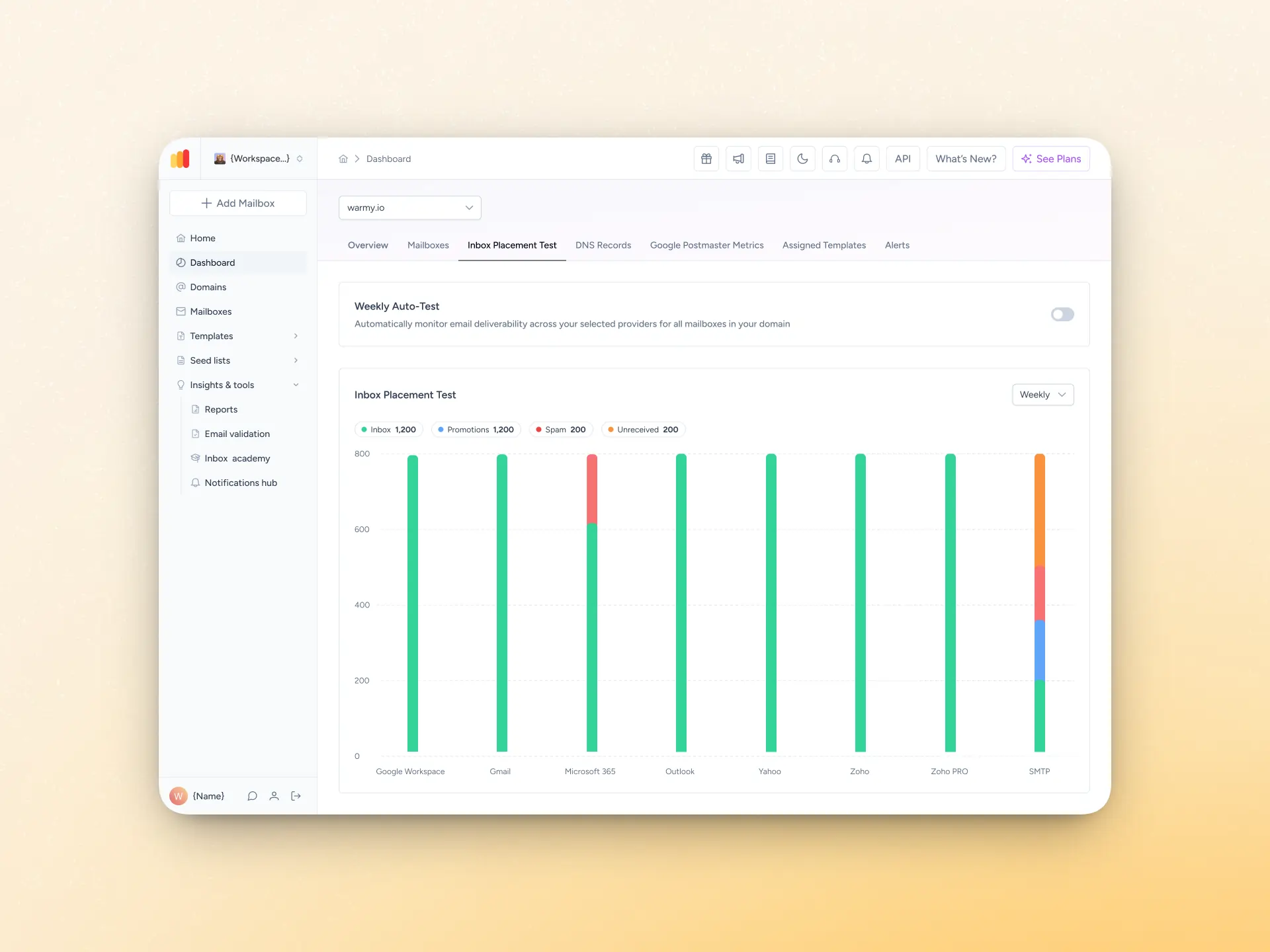Open the megaphone announcements icon

tap(738, 159)
